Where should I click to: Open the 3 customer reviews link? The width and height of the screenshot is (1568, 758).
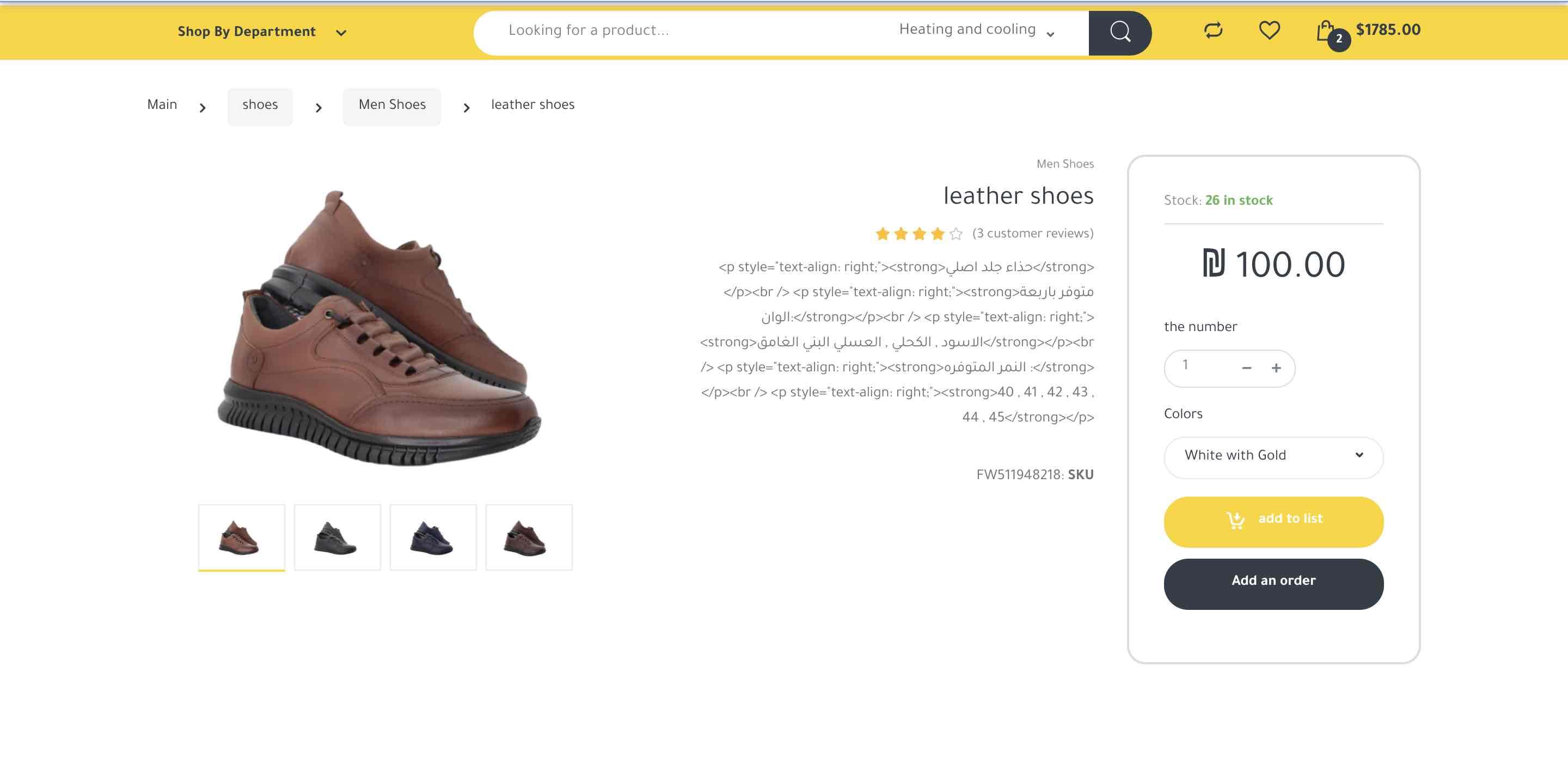click(1032, 234)
